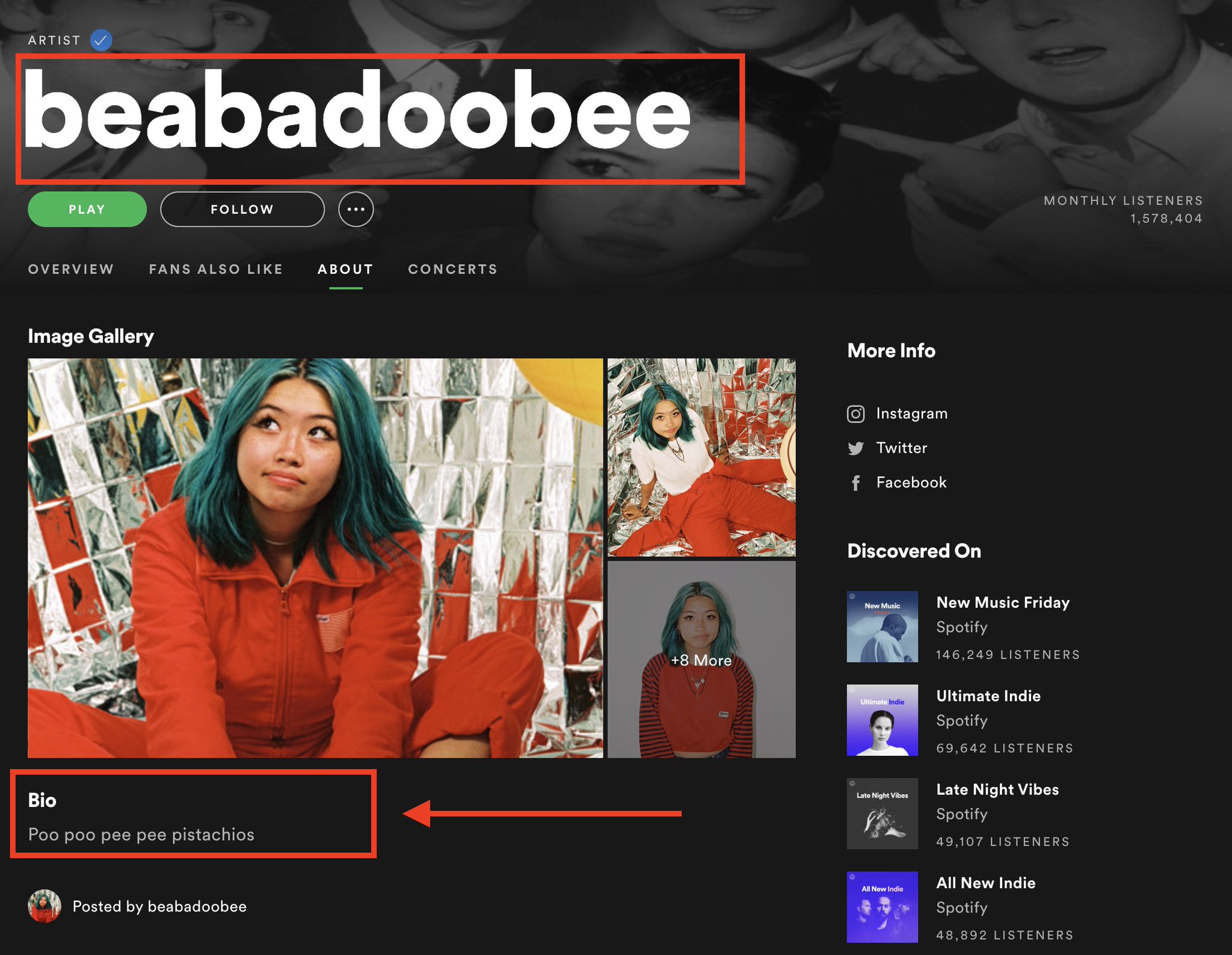Image resolution: width=1232 pixels, height=955 pixels.
Task: Click the 146,249 LISTENERS text
Action: point(1008,655)
